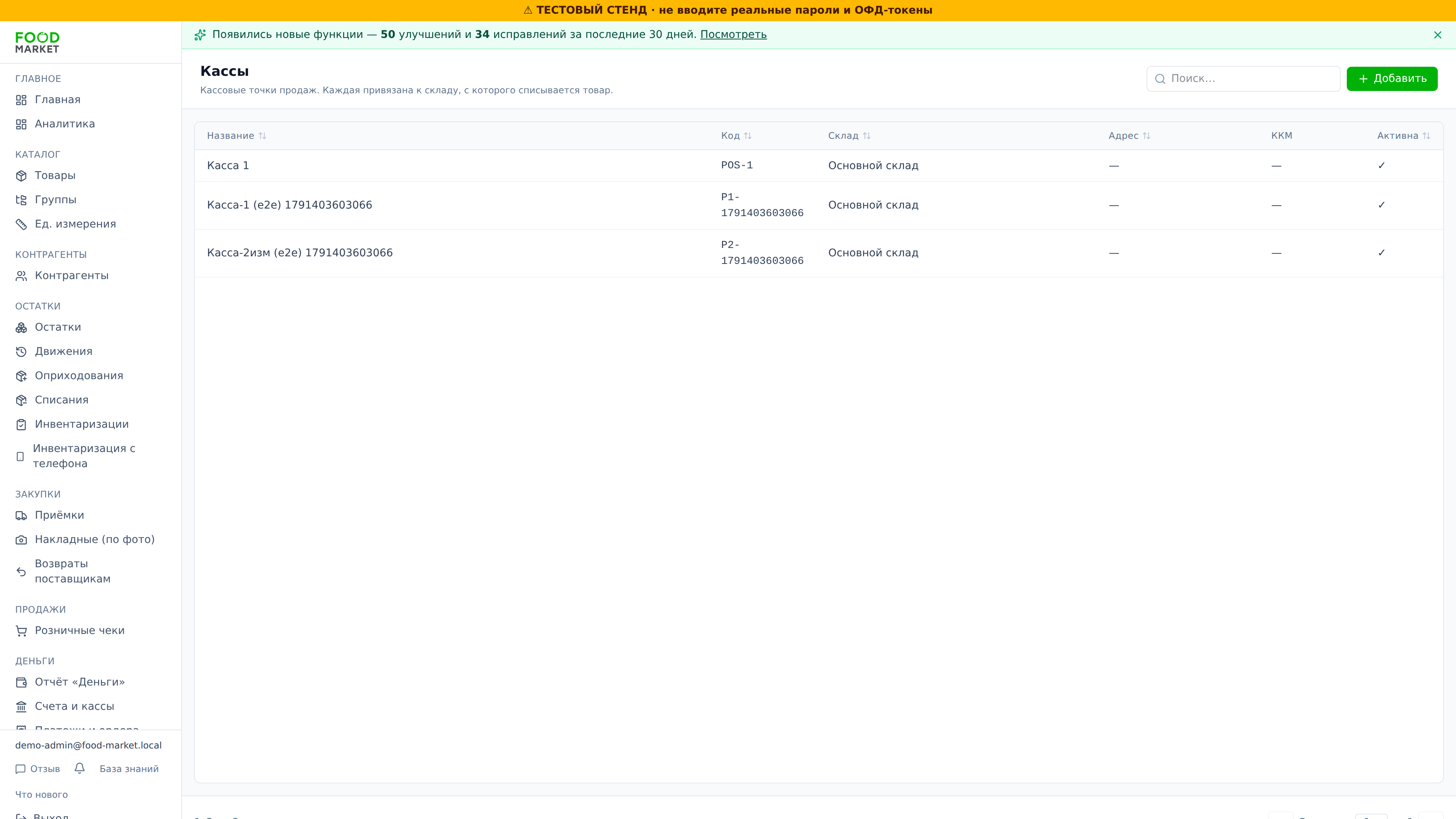Focus the Поиск search field
Viewport: 1456px width, 819px height.
click(1243, 78)
